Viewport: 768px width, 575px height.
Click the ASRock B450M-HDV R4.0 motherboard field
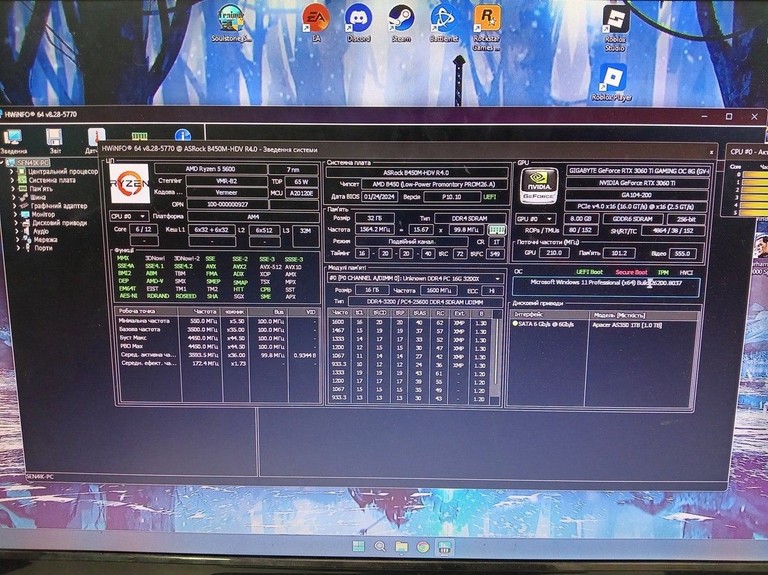(416, 172)
